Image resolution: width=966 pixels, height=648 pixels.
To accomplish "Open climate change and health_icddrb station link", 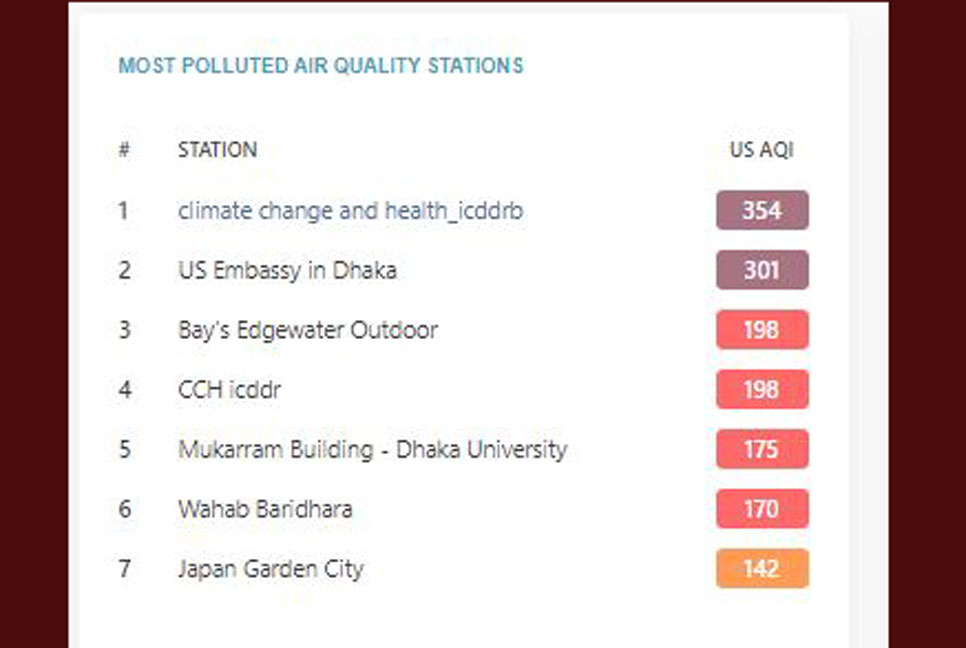I will pyautogui.click(x=351, y=211).
